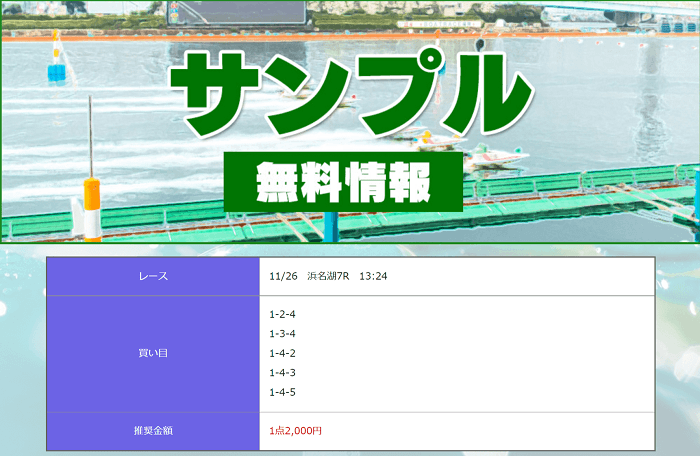Click the 1-3-4 betting combination

point(283,333)
